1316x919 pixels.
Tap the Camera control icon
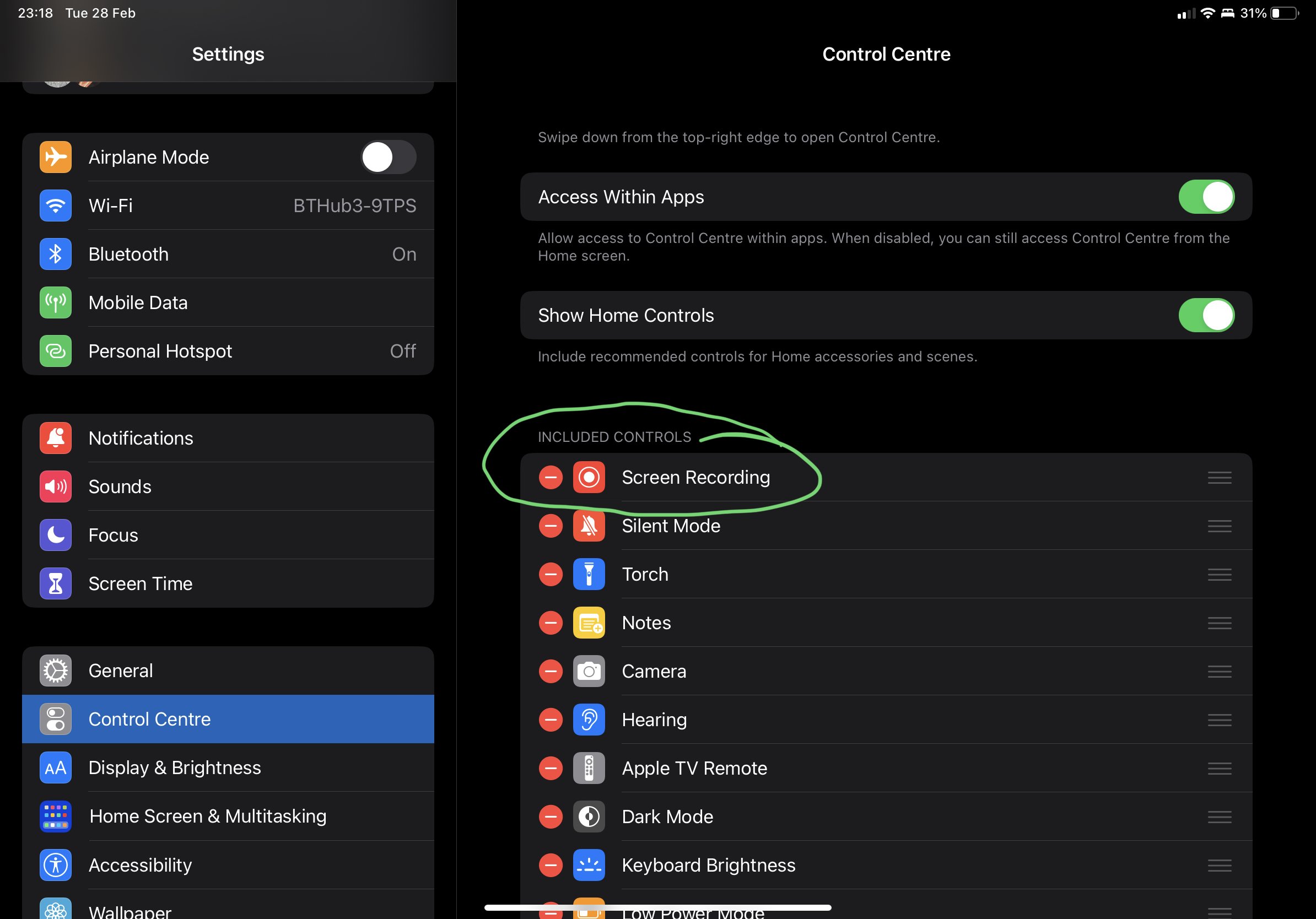[x=589, y=671]
